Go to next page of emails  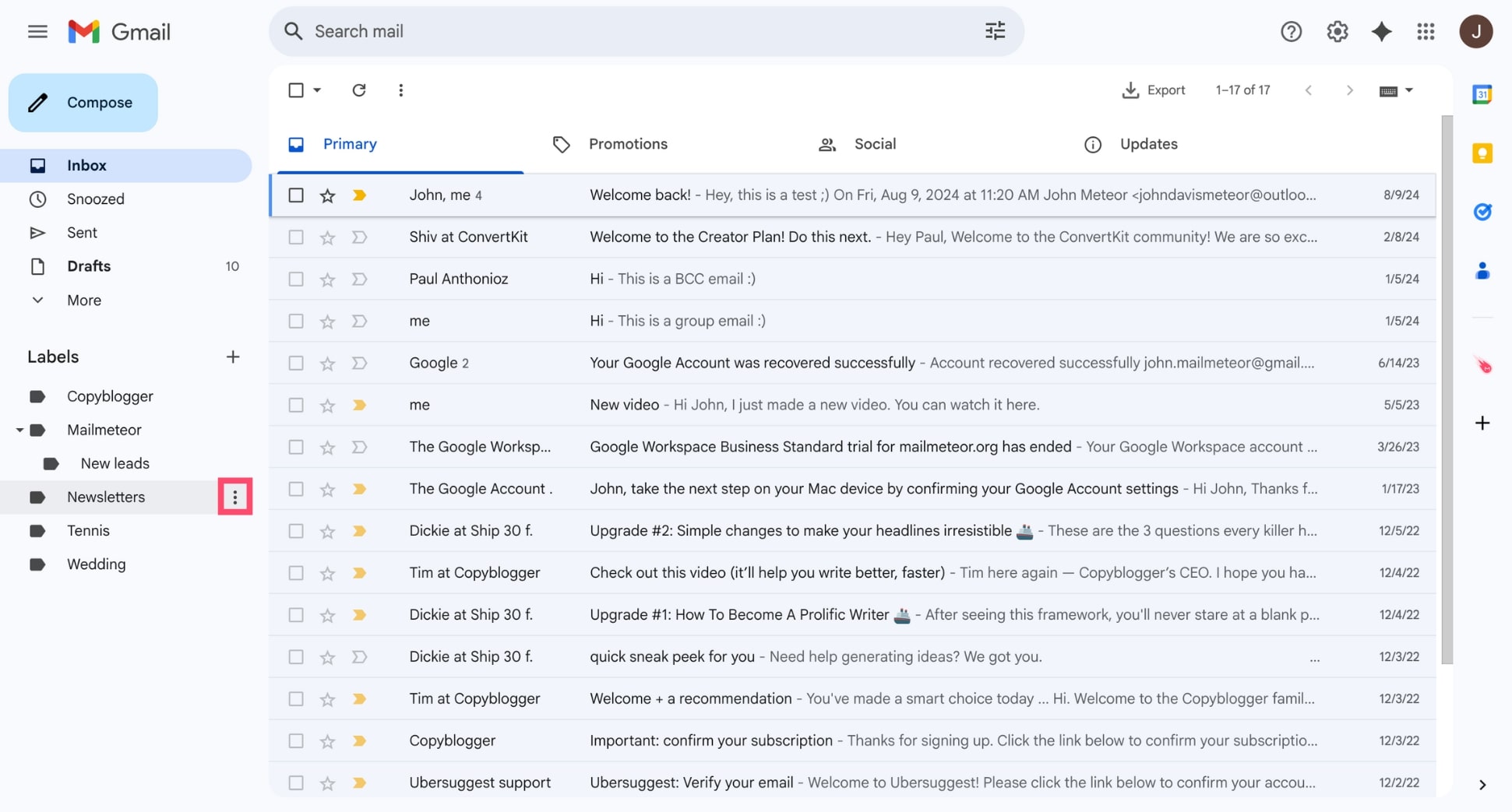point(1349,90)
